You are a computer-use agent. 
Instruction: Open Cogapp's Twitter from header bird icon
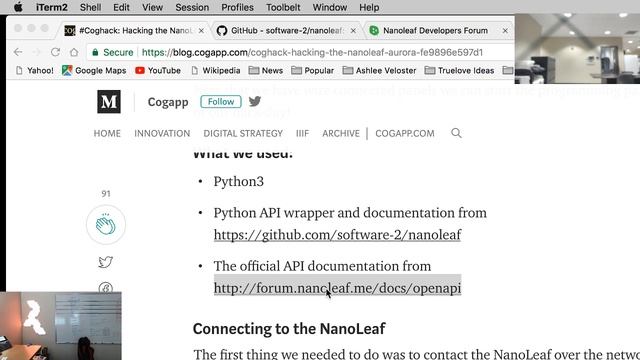click(255, 101)
